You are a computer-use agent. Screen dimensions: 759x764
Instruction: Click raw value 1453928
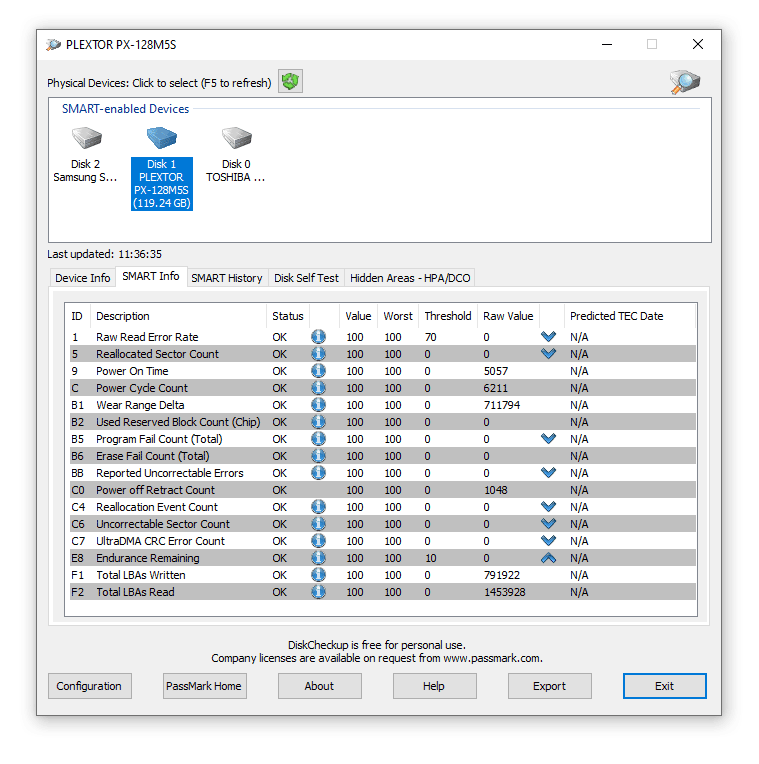(505, 592)
